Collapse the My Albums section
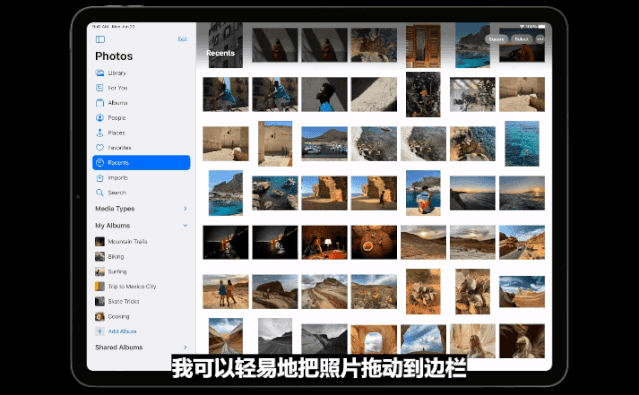This screenshot has height=395, width=639. click(185, 225)
